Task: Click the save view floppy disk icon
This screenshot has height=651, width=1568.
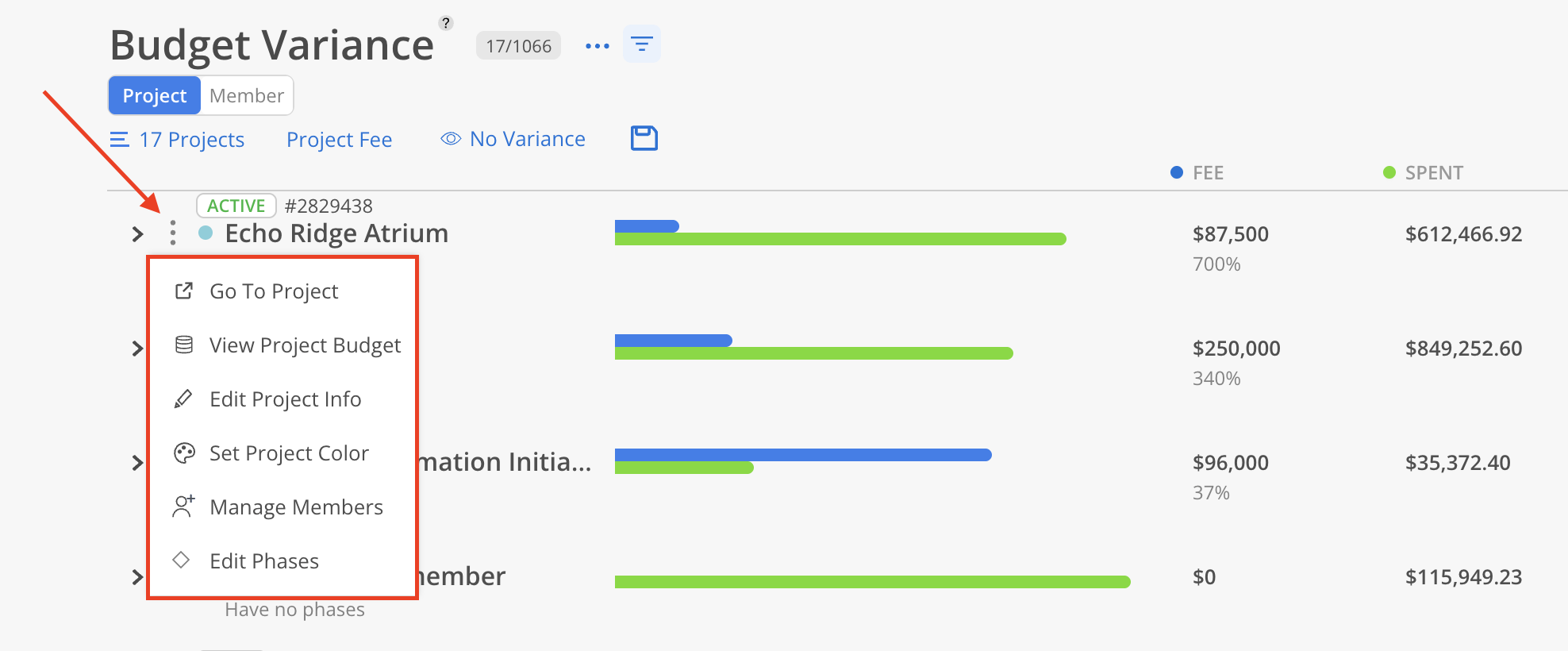Action: (x=644, y=138)
